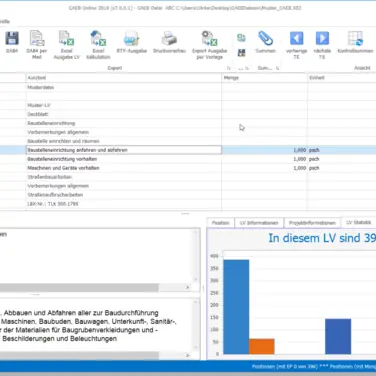Click the Einheit column header
The width and height of the screenshot is (376, 376).
[x=342, y=78]
